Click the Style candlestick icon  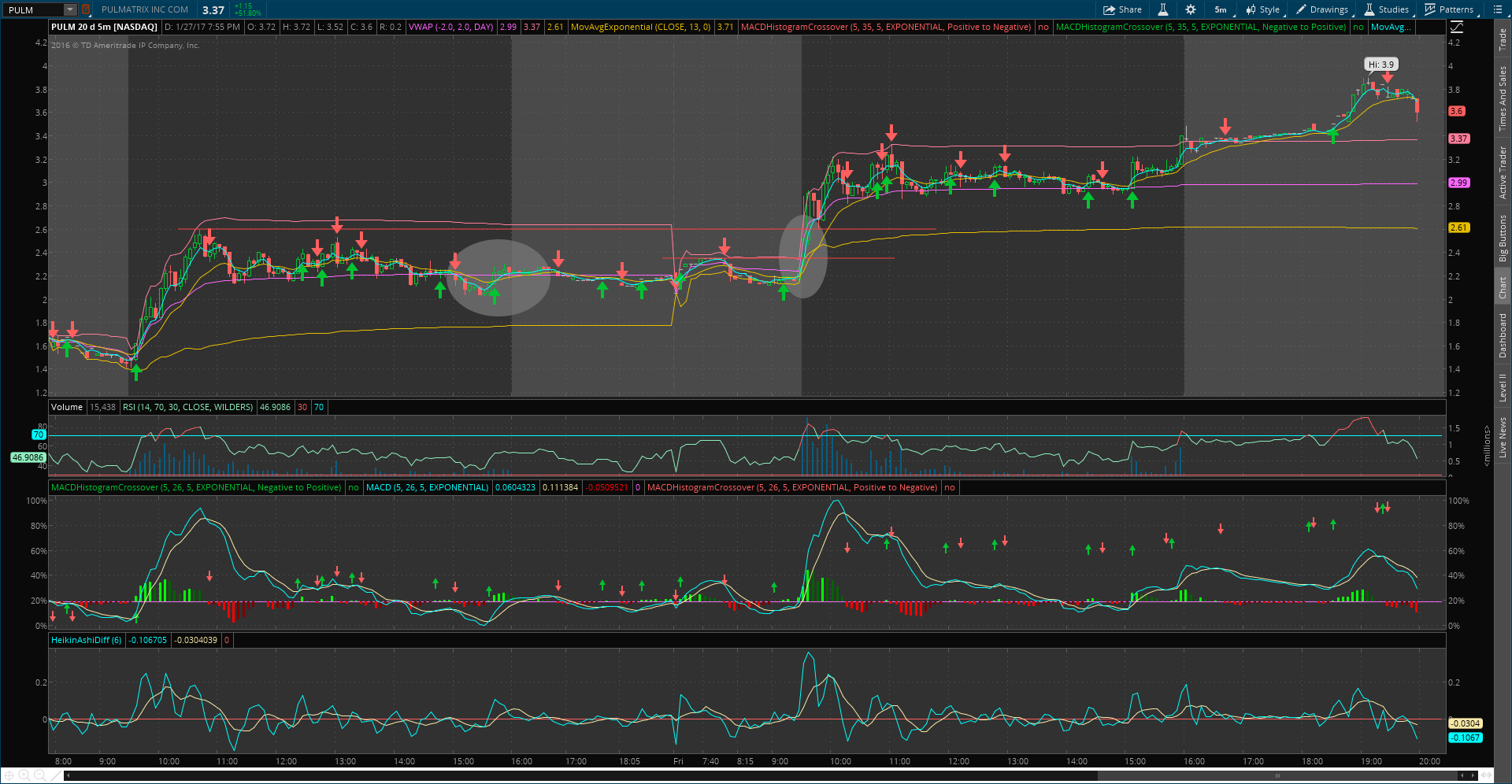pos(1251,9)
